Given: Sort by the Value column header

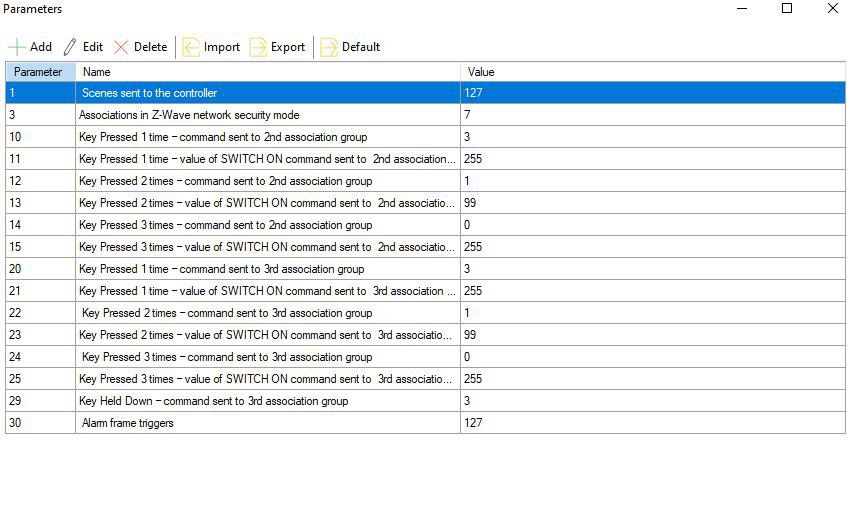Looking at the screenshot, I should [x=653, y=72].
